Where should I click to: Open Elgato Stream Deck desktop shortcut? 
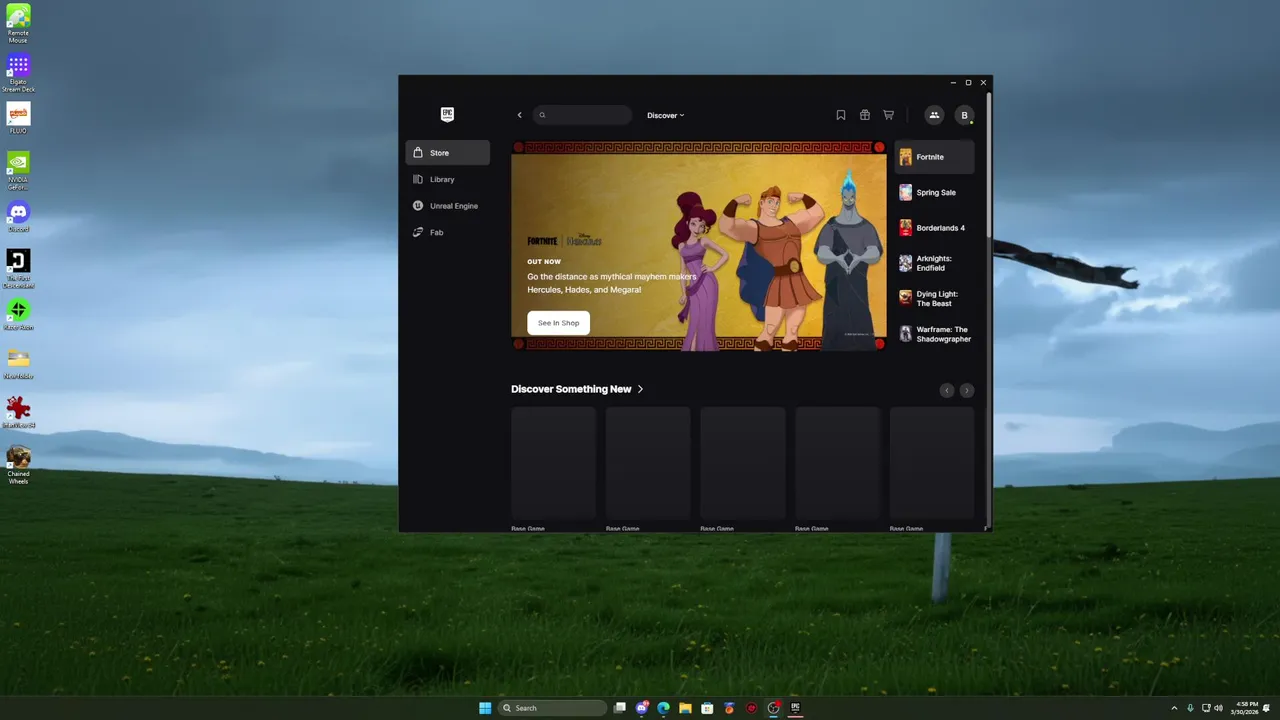[x=18, y=73]
